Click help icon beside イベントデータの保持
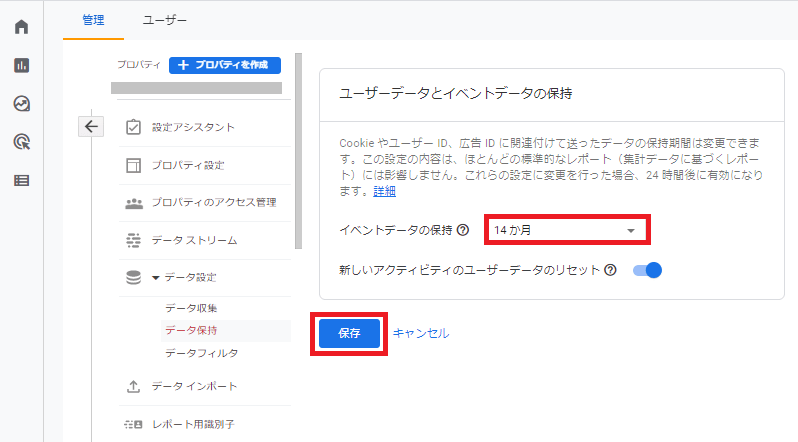Image resolution: width=798 pixels, height=442 pixels. (463, 230)
